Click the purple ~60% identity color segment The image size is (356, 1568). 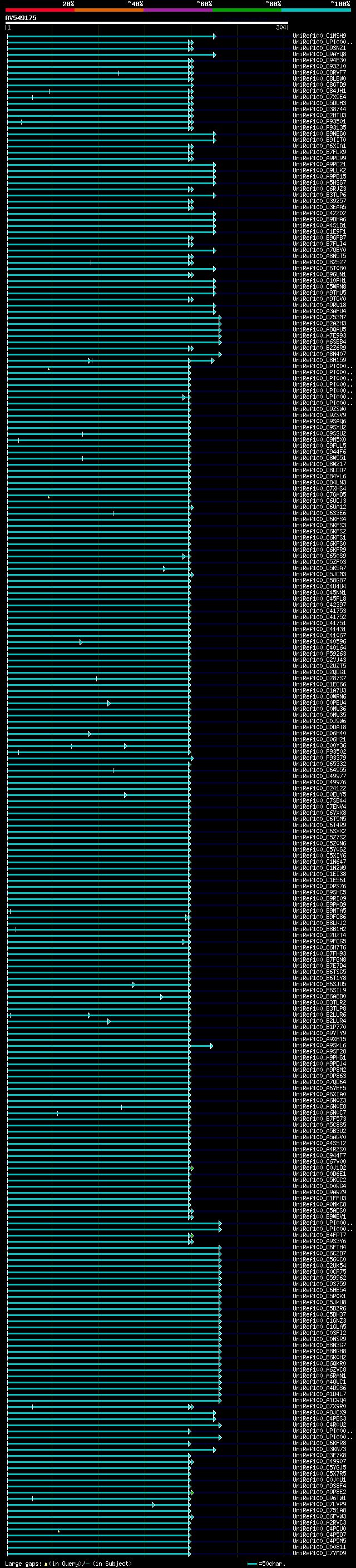pyautogui.click(x=179, y=10)
